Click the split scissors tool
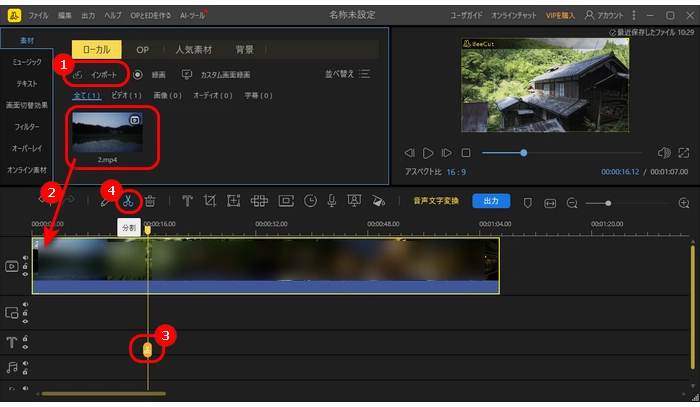 128,201
